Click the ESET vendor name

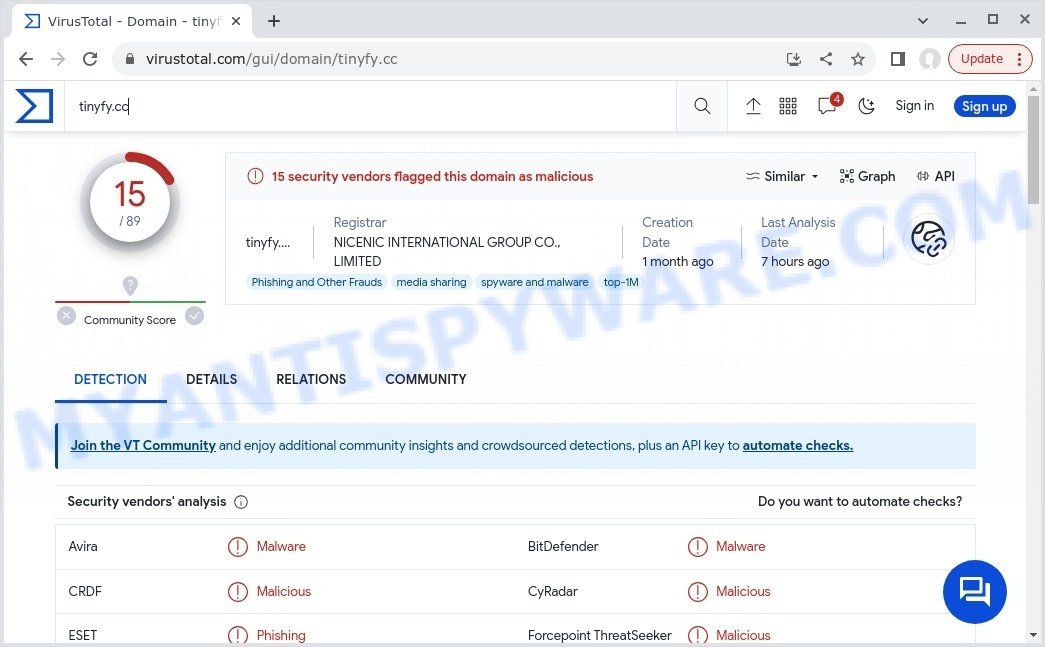click(83, 635)
